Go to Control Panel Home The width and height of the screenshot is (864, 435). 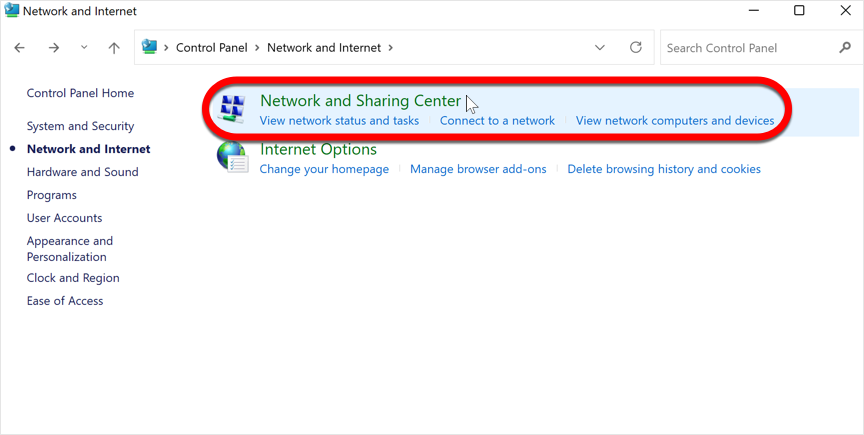[80, 93]
